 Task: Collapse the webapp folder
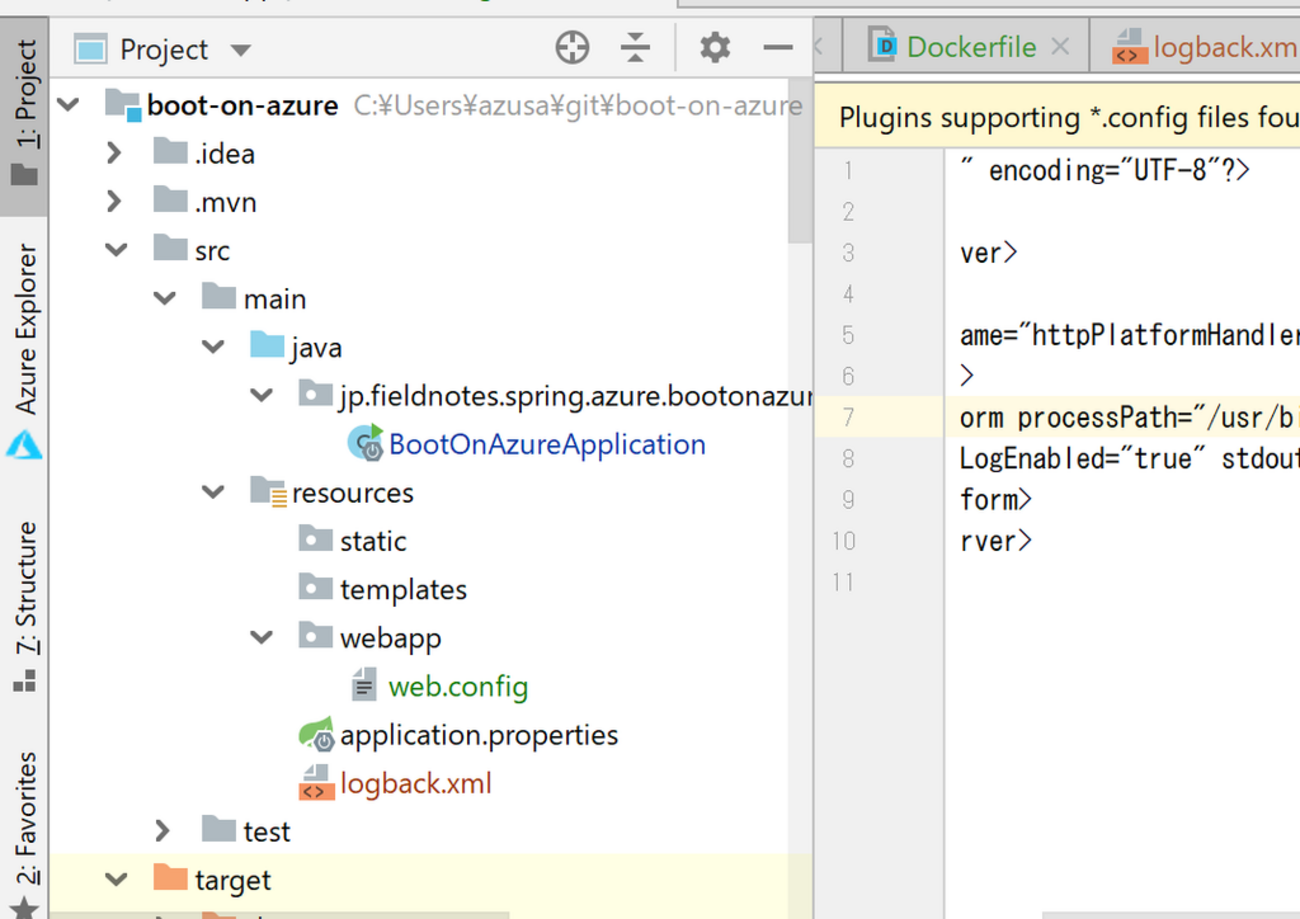[262, 638]
